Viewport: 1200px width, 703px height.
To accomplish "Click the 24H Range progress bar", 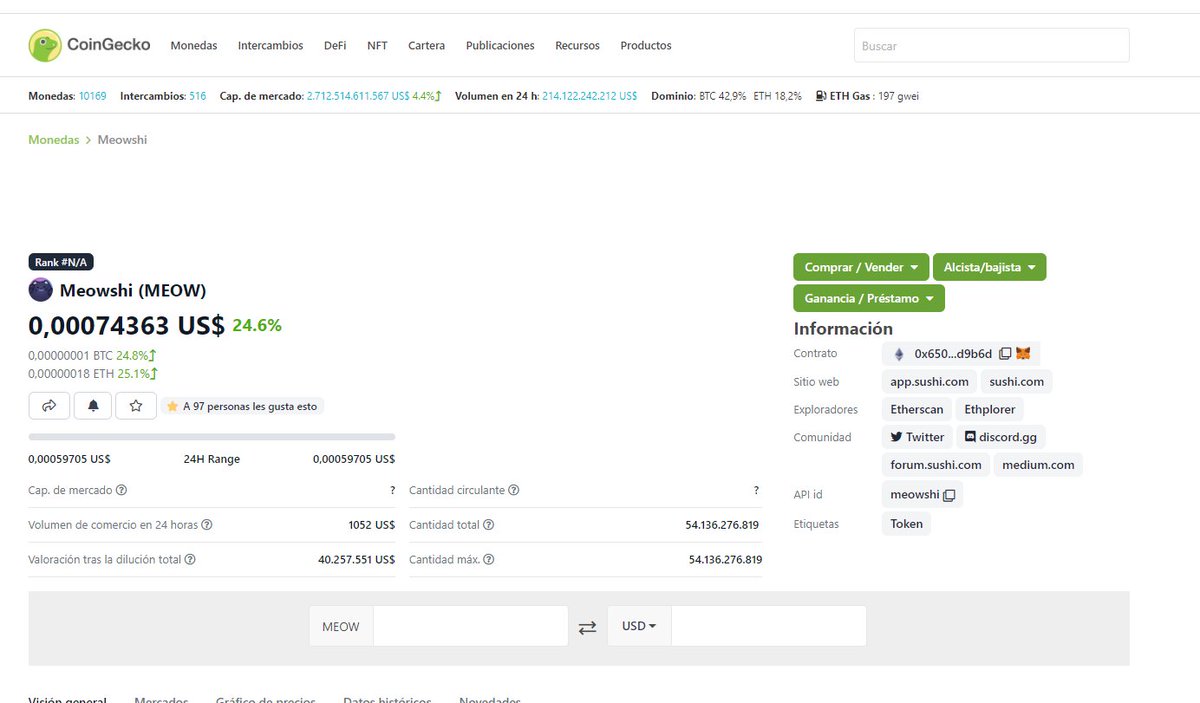I will point(212,437).
